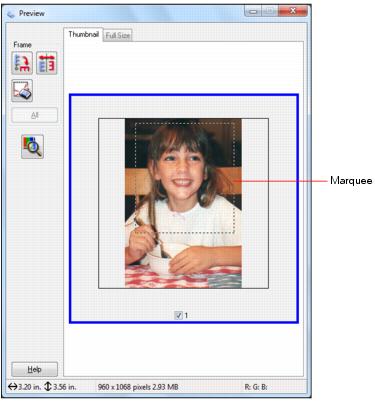
Task: Click the All button under Frame
Action: [35, 115]
